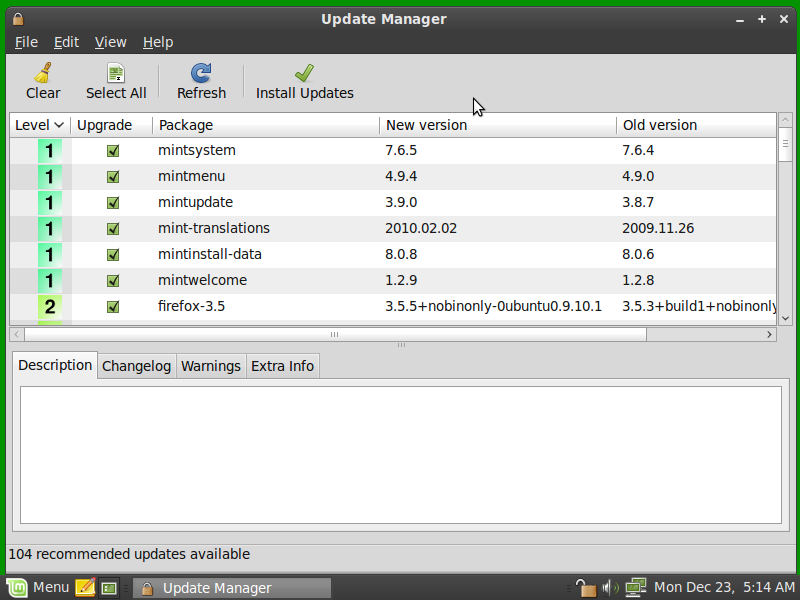Select the mintinstall-data package name
This screenshot has height=600, width=800.
(x=210, y=254)
